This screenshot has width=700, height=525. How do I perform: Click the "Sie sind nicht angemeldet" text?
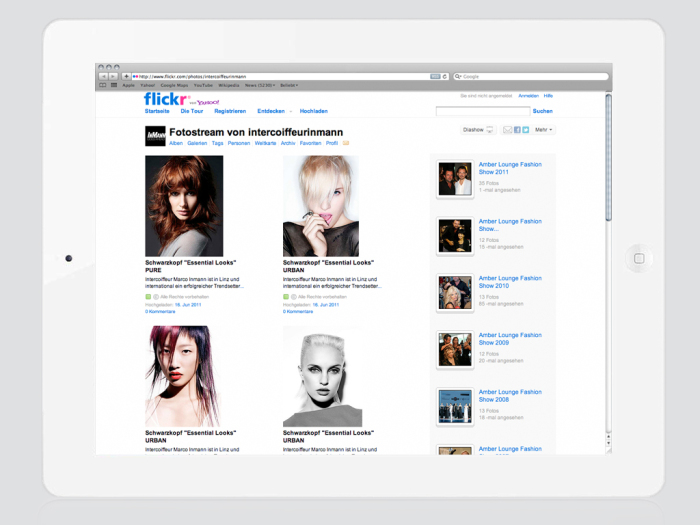tap(486, 96)
